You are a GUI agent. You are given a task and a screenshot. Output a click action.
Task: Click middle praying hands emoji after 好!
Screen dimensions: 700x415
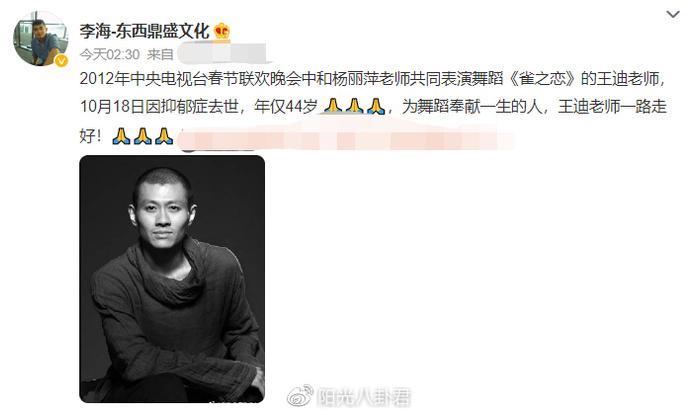[142, 136]
